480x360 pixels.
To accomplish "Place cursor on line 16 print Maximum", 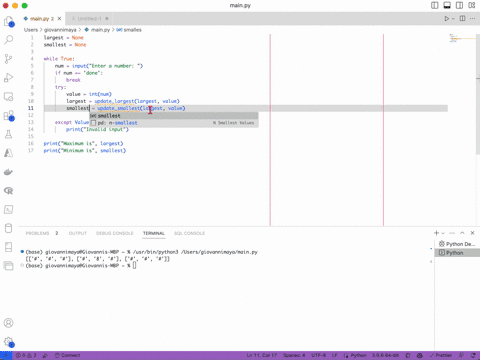I will click(83, 143).
